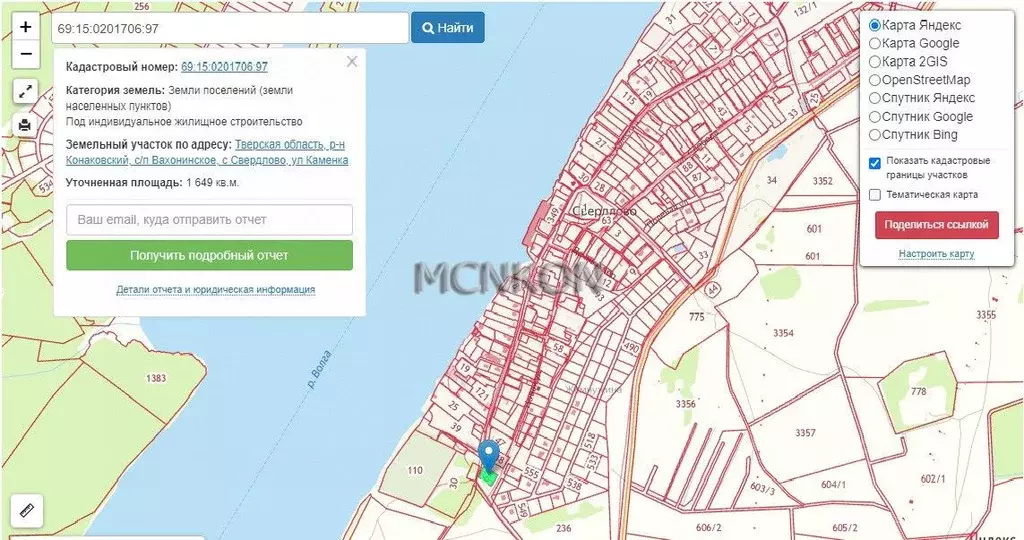Click Получить подробный отчет button
This screenshot has width=1024, height=540.
(x=210, y=255)
